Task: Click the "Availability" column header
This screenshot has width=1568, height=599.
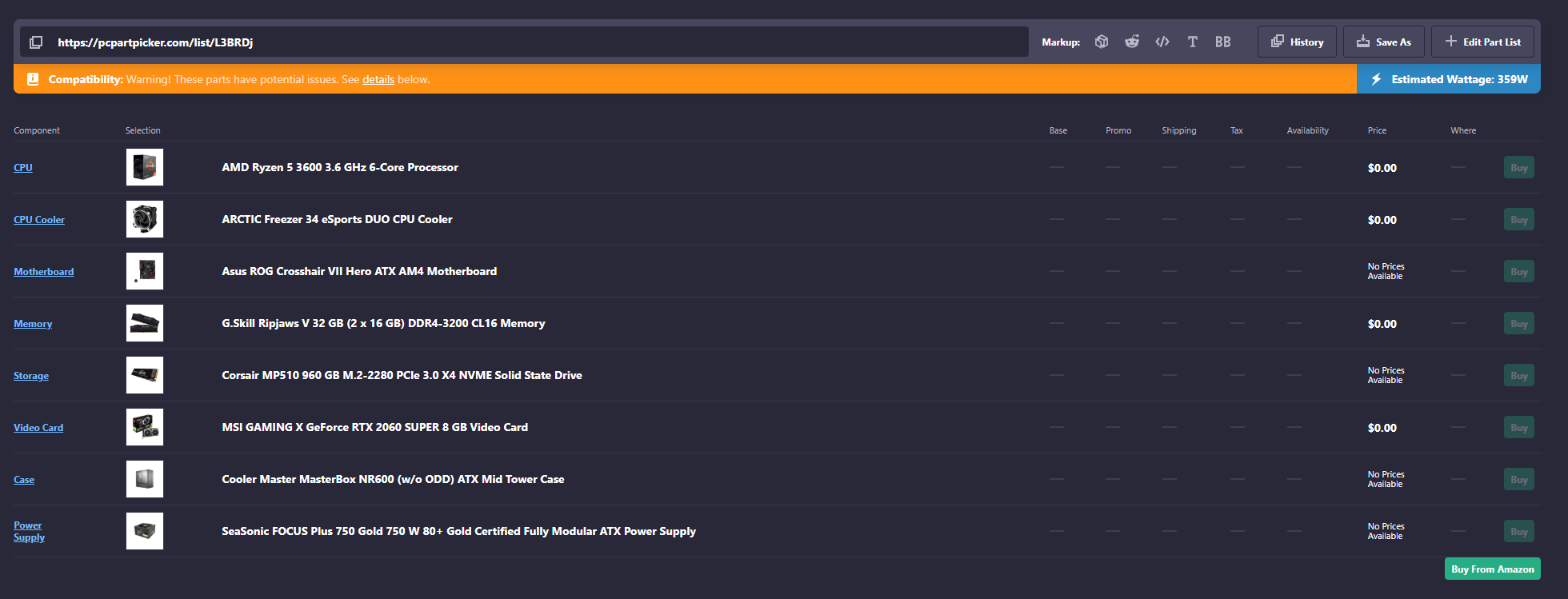Action: pyautogui.click(x=1307, y=130)
